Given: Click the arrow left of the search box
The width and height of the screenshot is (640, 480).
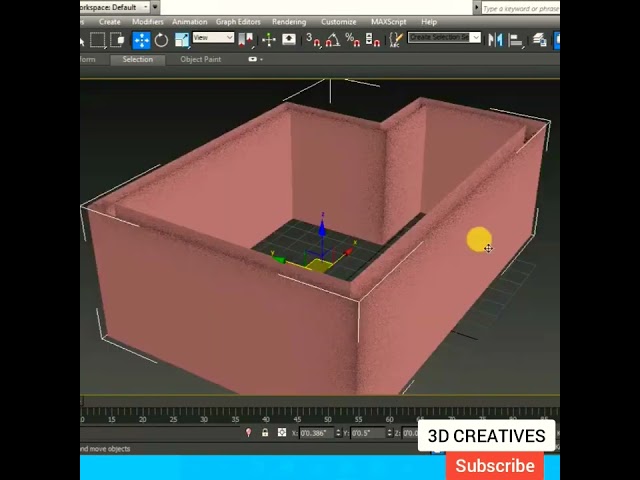Looking at the screenshot, I should point(476,8).
